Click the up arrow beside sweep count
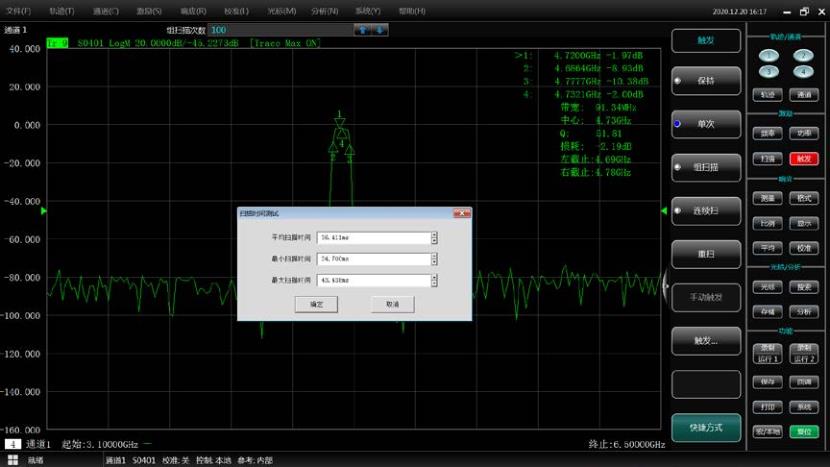This screenshot has width=830, height=467. 361,30
